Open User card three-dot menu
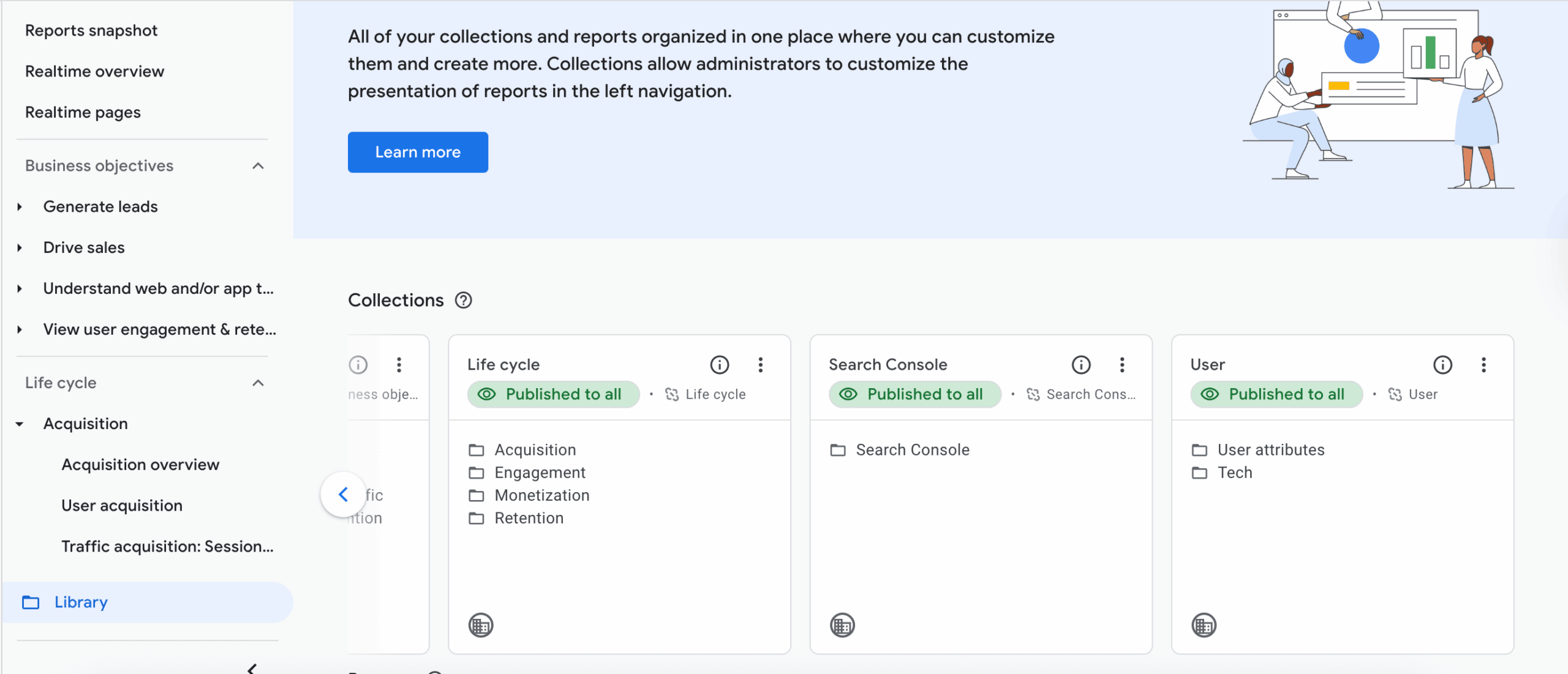Viewport: 1568px width, 674px height. pos(1483,365)
